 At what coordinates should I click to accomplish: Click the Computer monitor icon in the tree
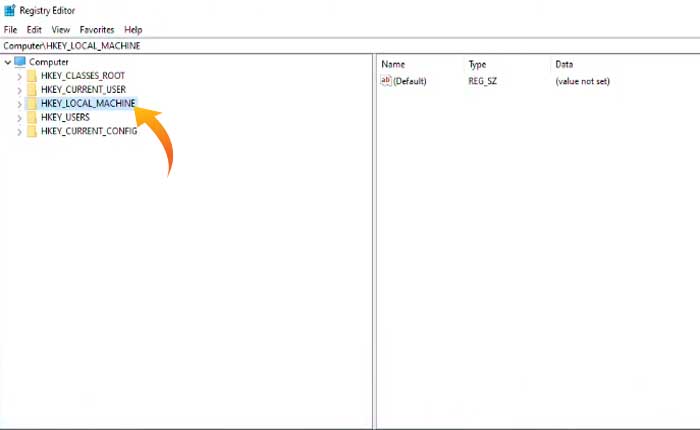point(20,62)
